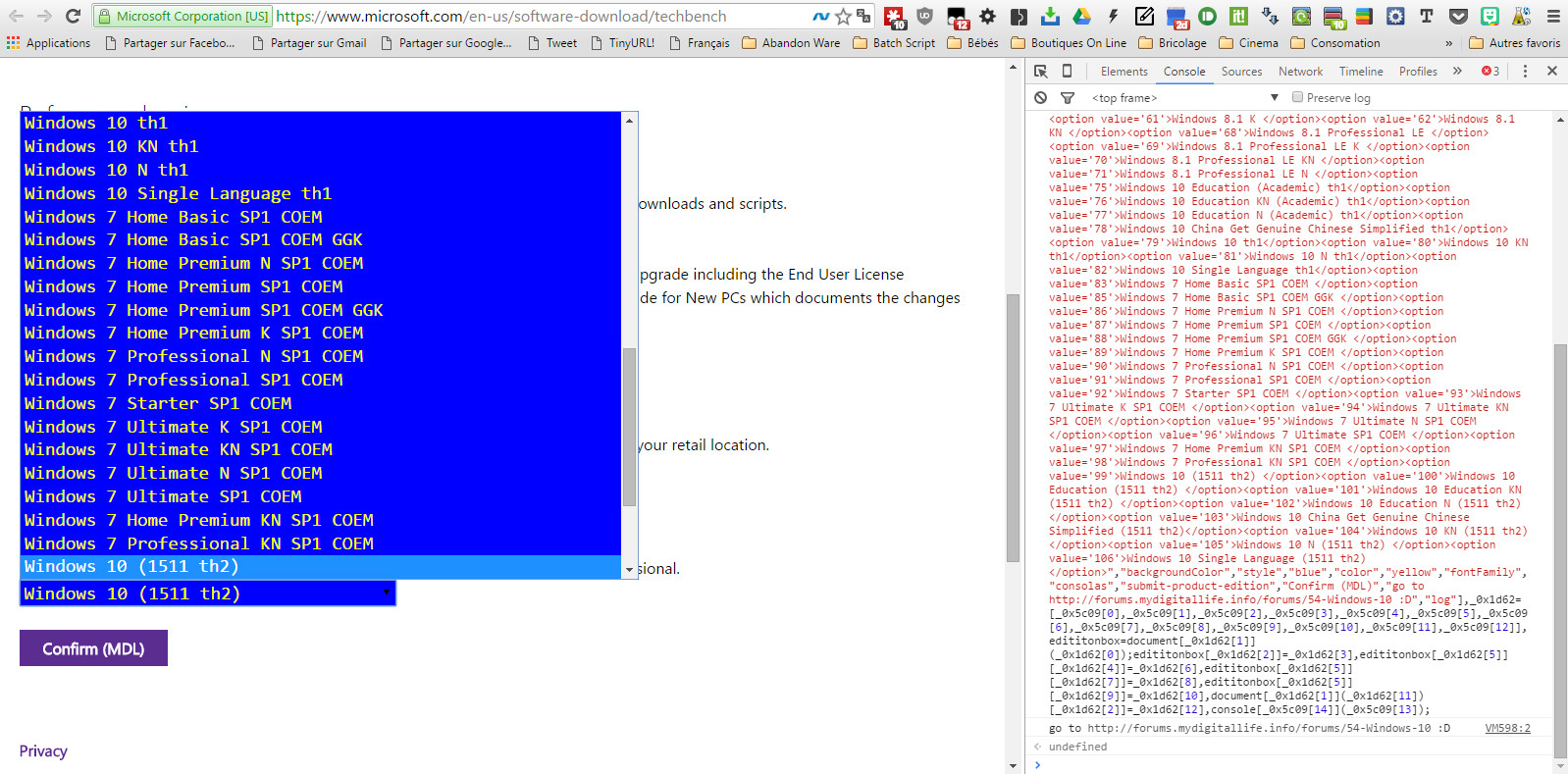Open the Privacy link

pyautogui.click(x=43, y=751)
